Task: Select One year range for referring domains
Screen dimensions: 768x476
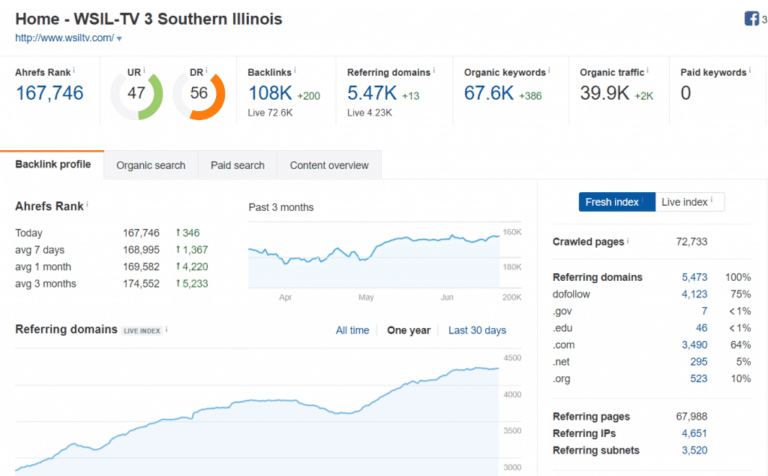Action: pyautogui.click(x=407, y=330)
